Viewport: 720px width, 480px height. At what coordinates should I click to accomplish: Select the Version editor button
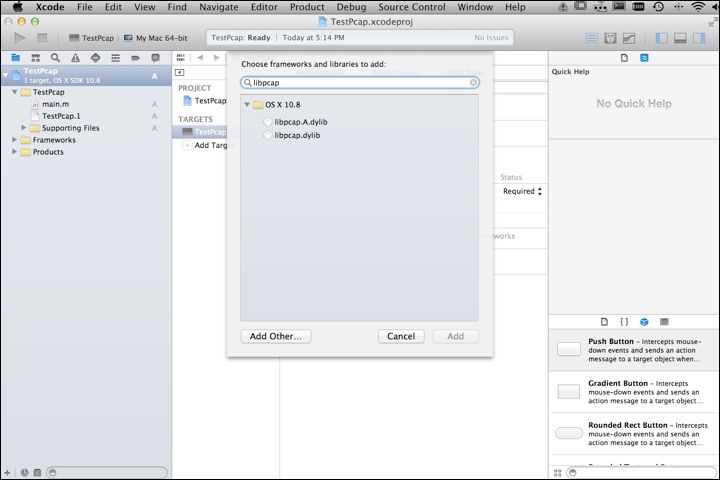click(x=629, y=38)
